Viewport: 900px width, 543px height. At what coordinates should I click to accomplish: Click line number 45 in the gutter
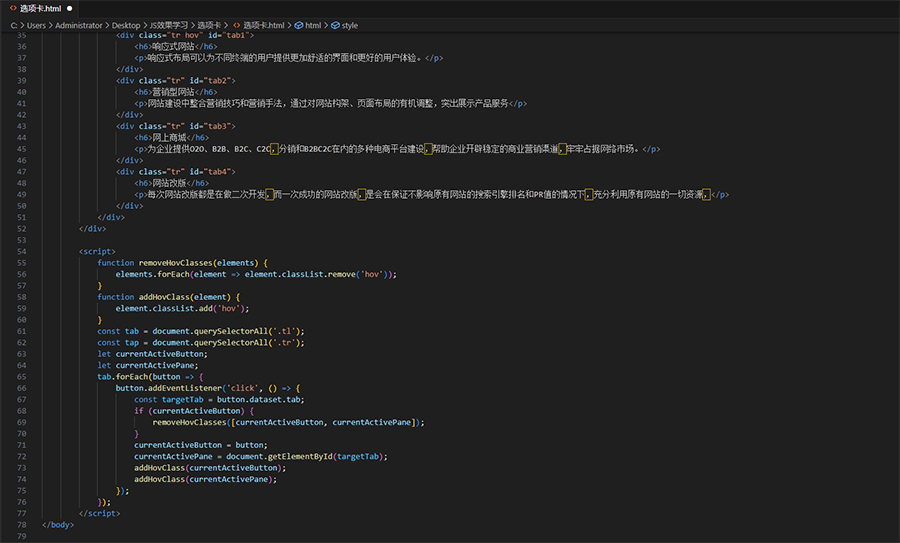tap(21, 149)
